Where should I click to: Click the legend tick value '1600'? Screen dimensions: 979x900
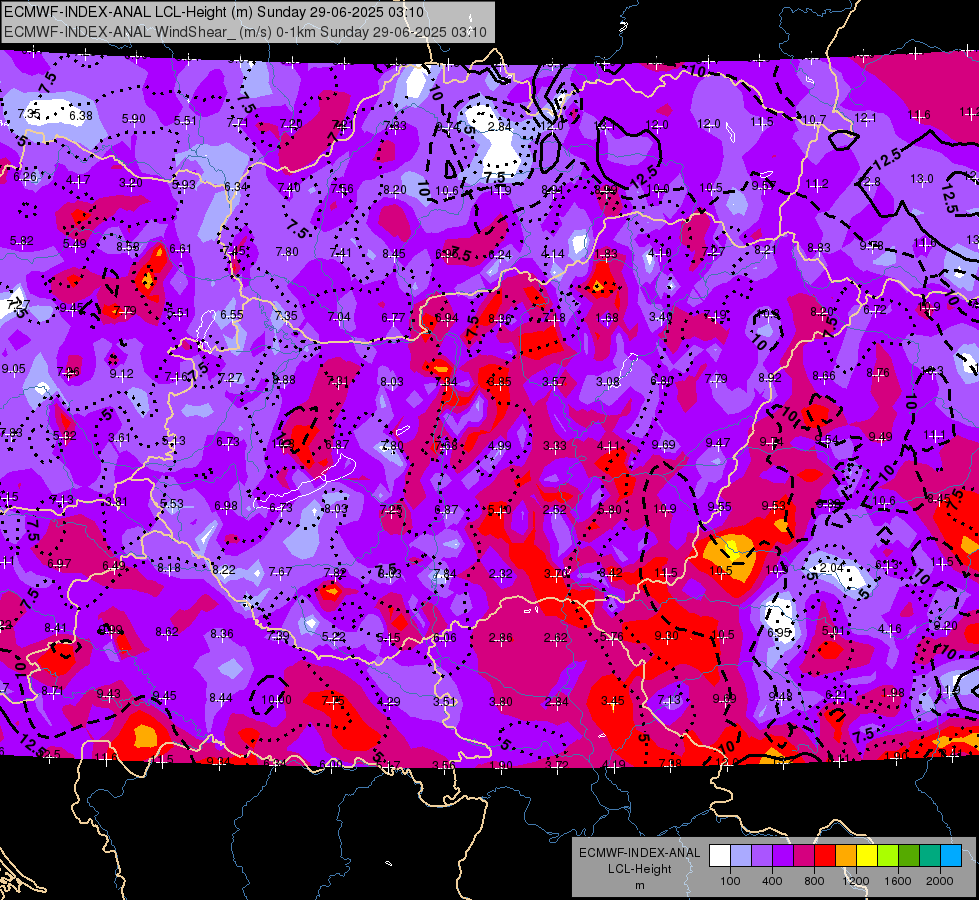(898, 881)
